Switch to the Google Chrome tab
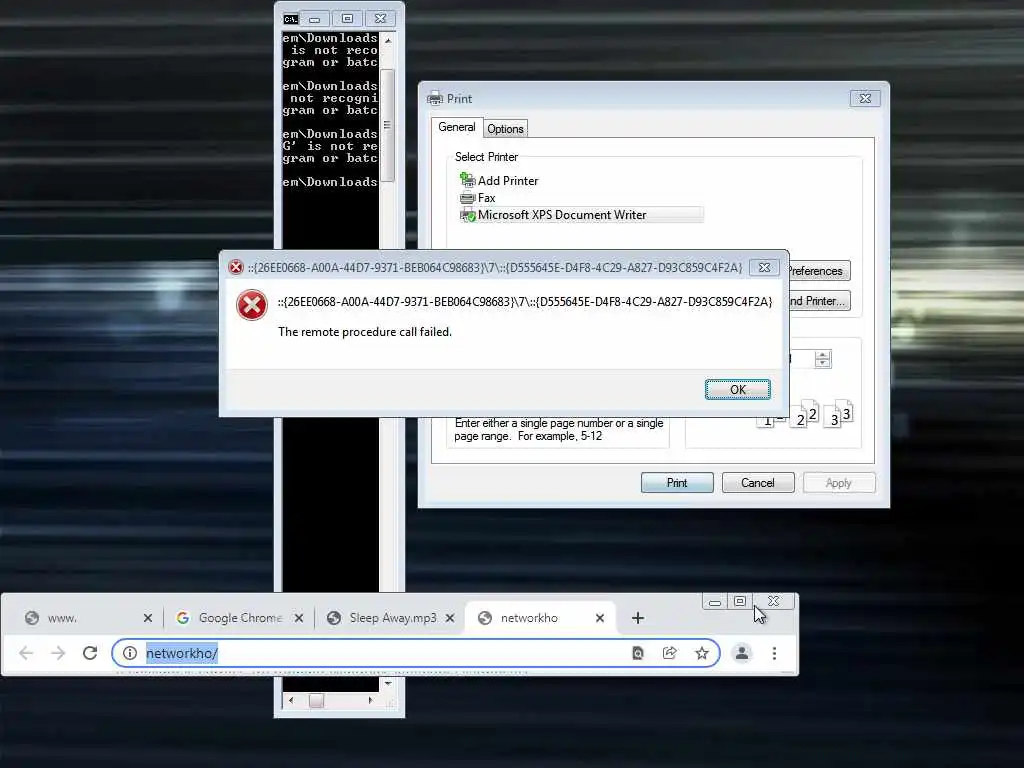 point(240,618)
